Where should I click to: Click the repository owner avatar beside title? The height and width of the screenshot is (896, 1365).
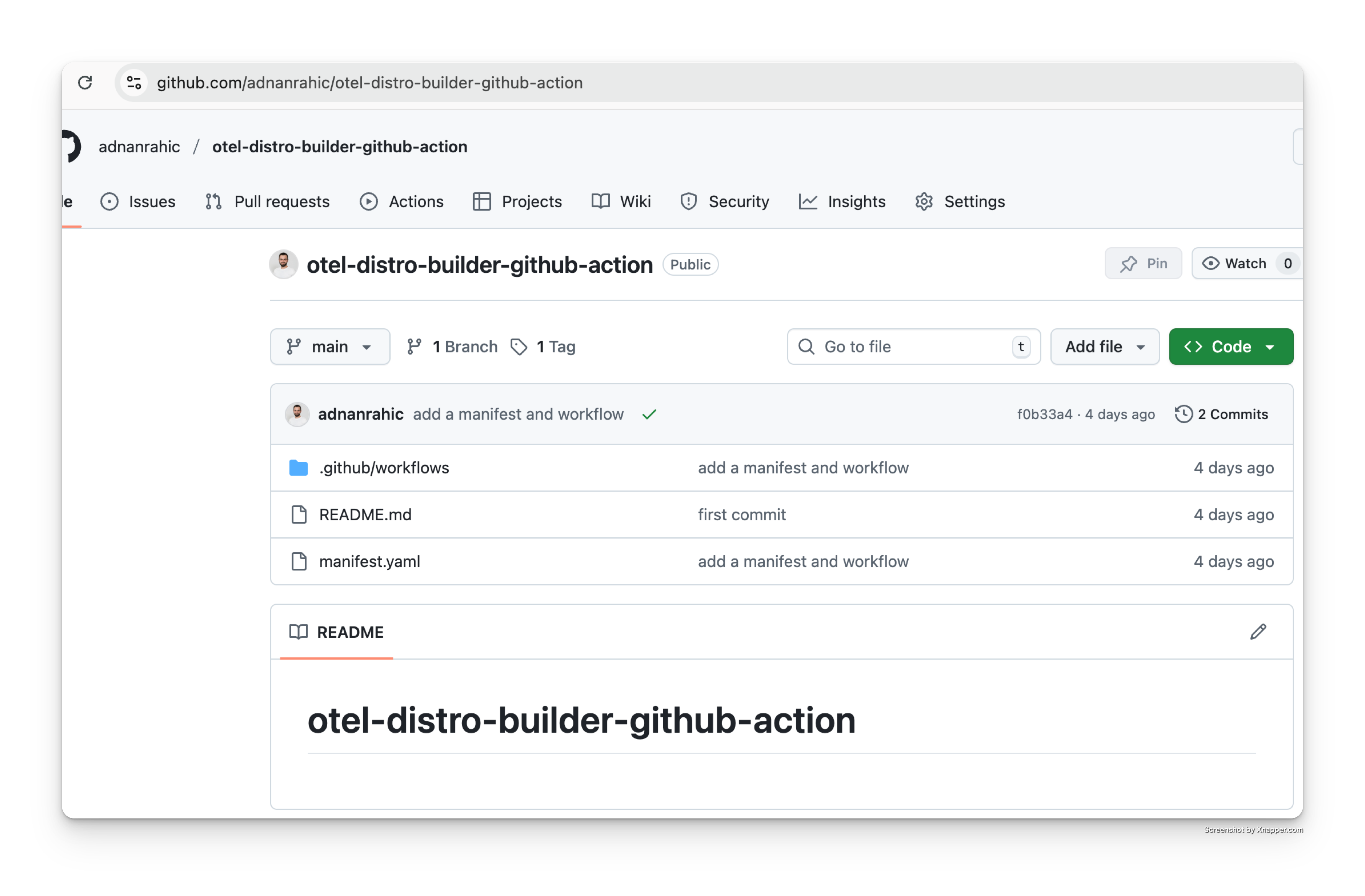(283, 264)
